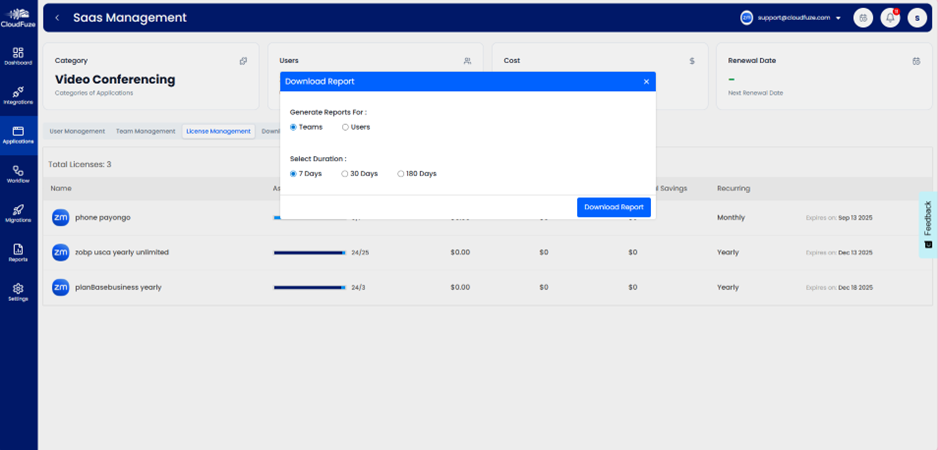The height and width of the screenshot is (450, 940).
Task: Click the Download Report button
Action: tap(613, 207)
